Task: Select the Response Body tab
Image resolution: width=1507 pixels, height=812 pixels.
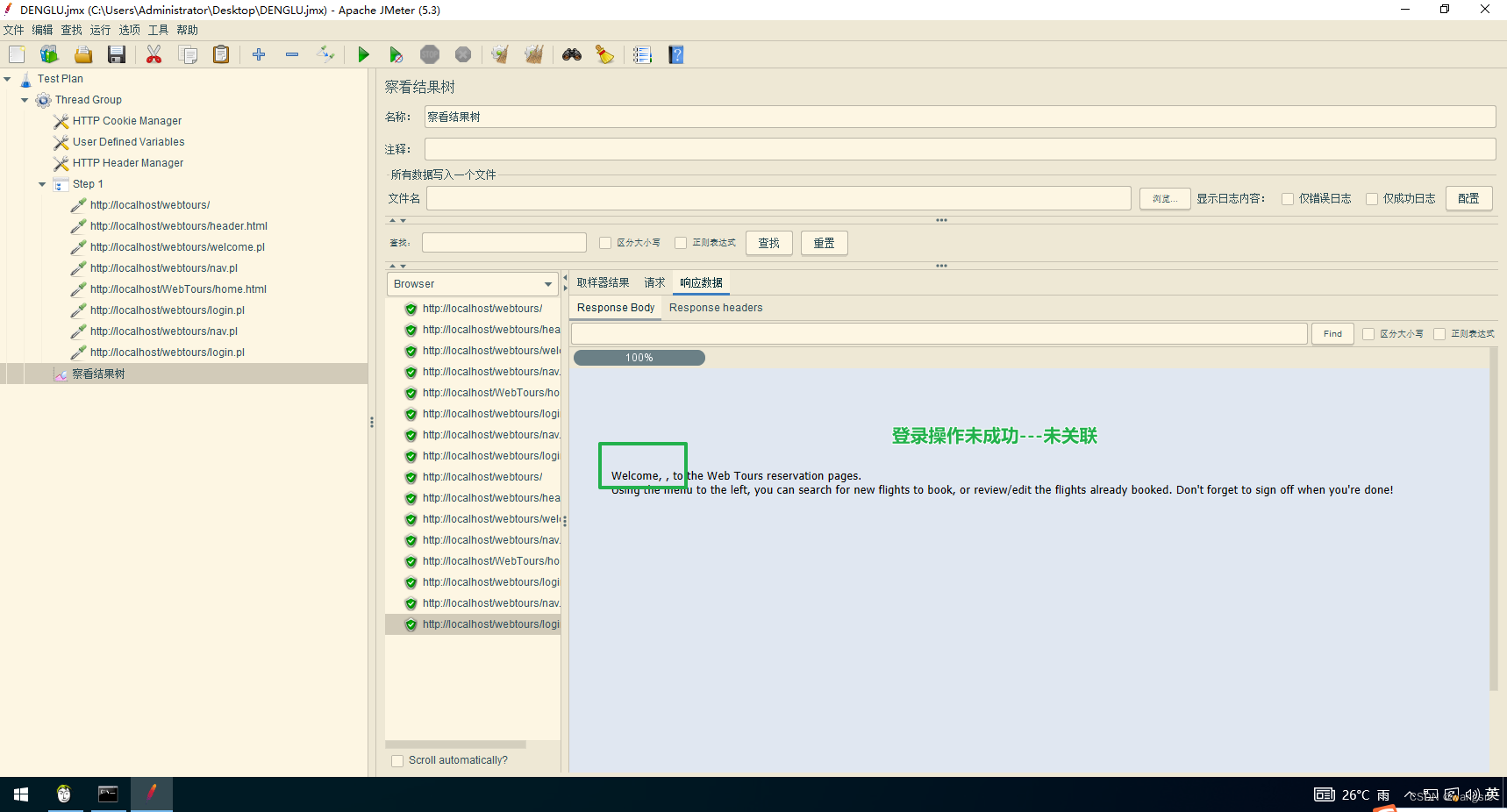Action: pos(616,308)
